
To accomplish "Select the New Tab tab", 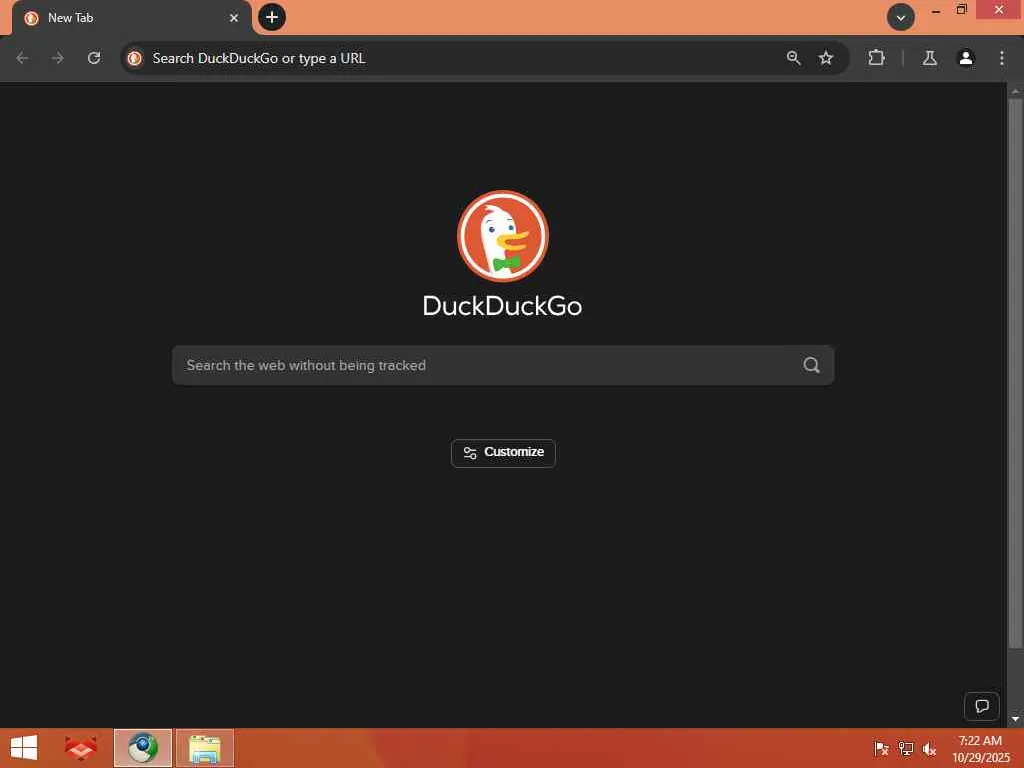I will (x=131, y=18).
